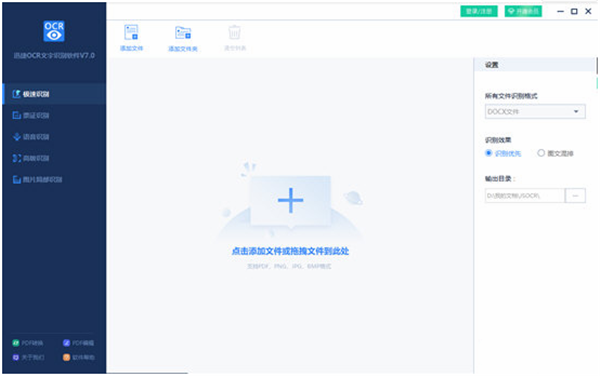The height and width of the screenshot is (376, 600).
Task: Click the Add Folder (添加文件夹) toolbar icon
Action: [183, 33]
